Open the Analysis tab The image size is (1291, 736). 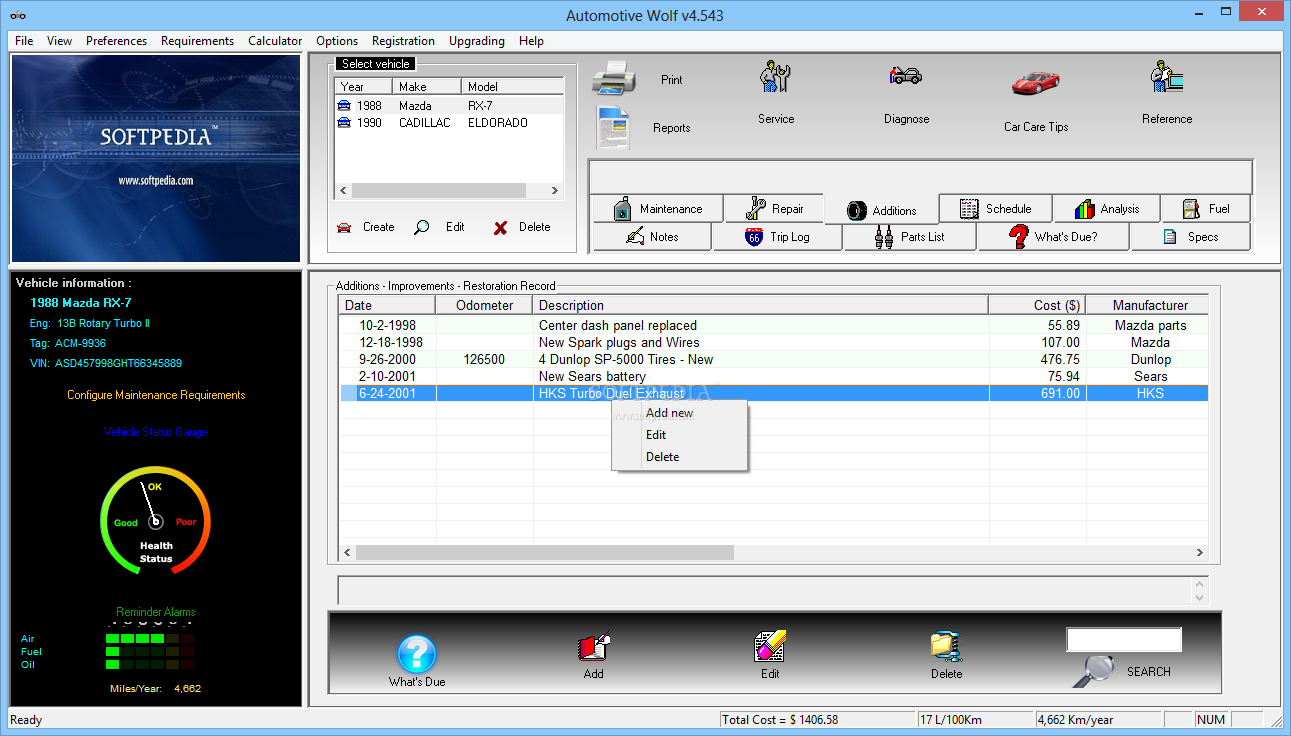1106,209
